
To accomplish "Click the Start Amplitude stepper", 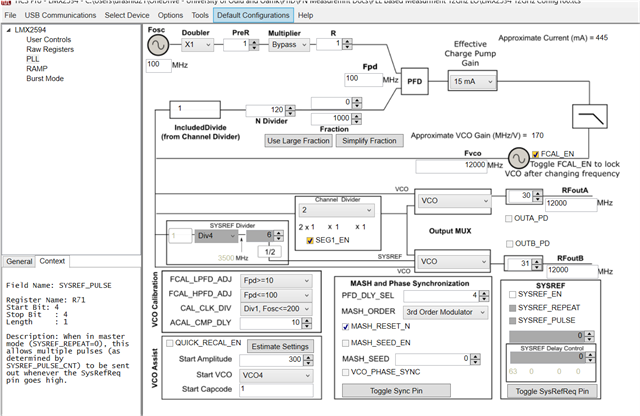I will (x=308, y=360).
